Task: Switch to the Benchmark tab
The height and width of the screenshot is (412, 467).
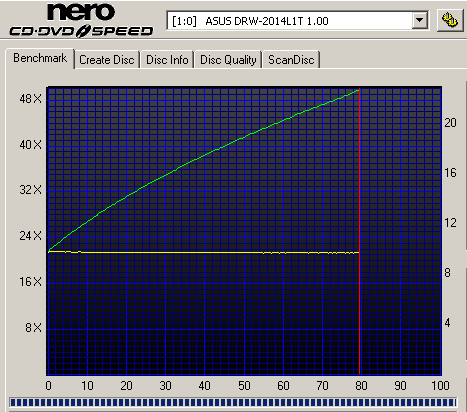Action: pos(40,58)
